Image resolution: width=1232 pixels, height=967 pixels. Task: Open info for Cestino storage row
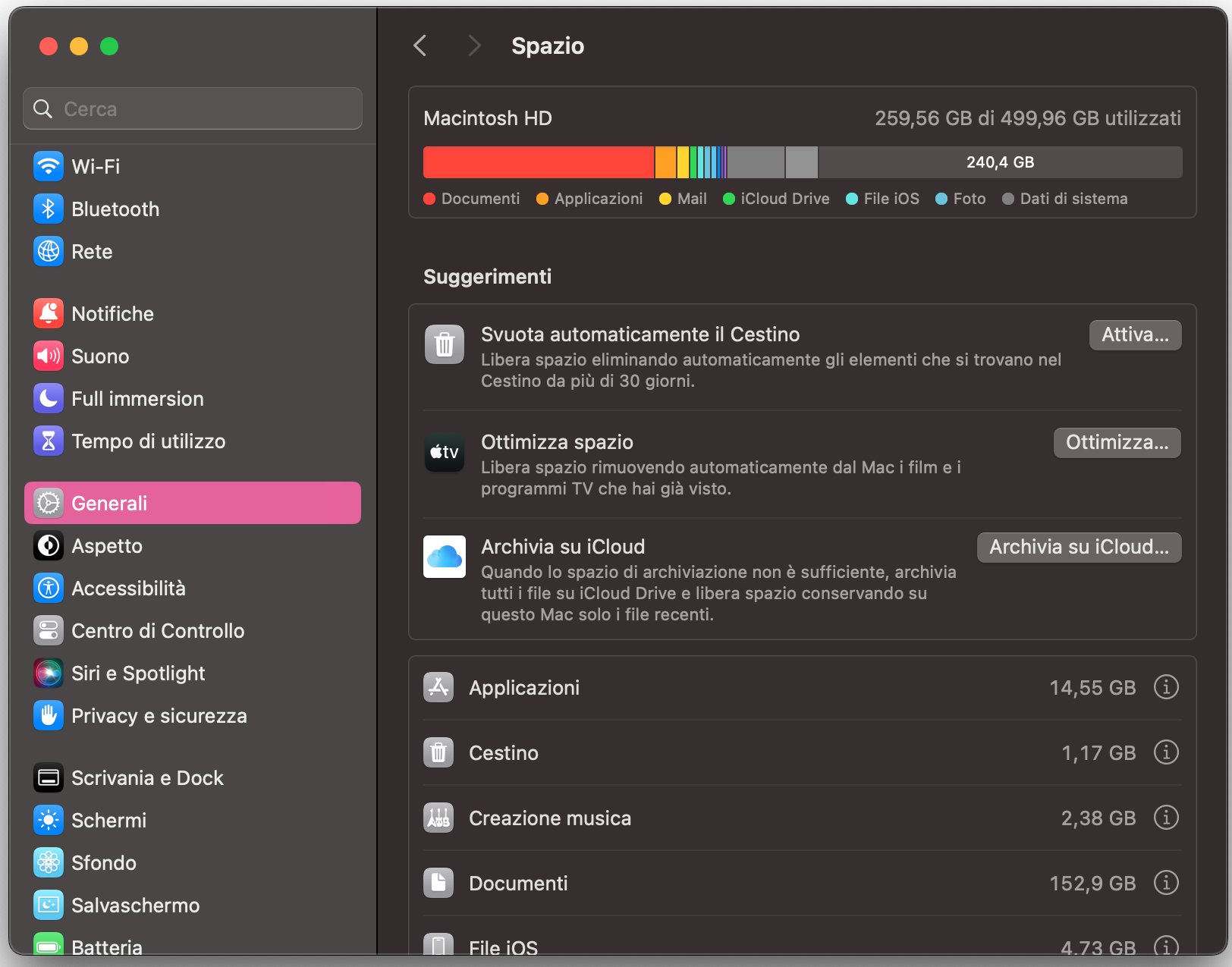coord(1166,752)
